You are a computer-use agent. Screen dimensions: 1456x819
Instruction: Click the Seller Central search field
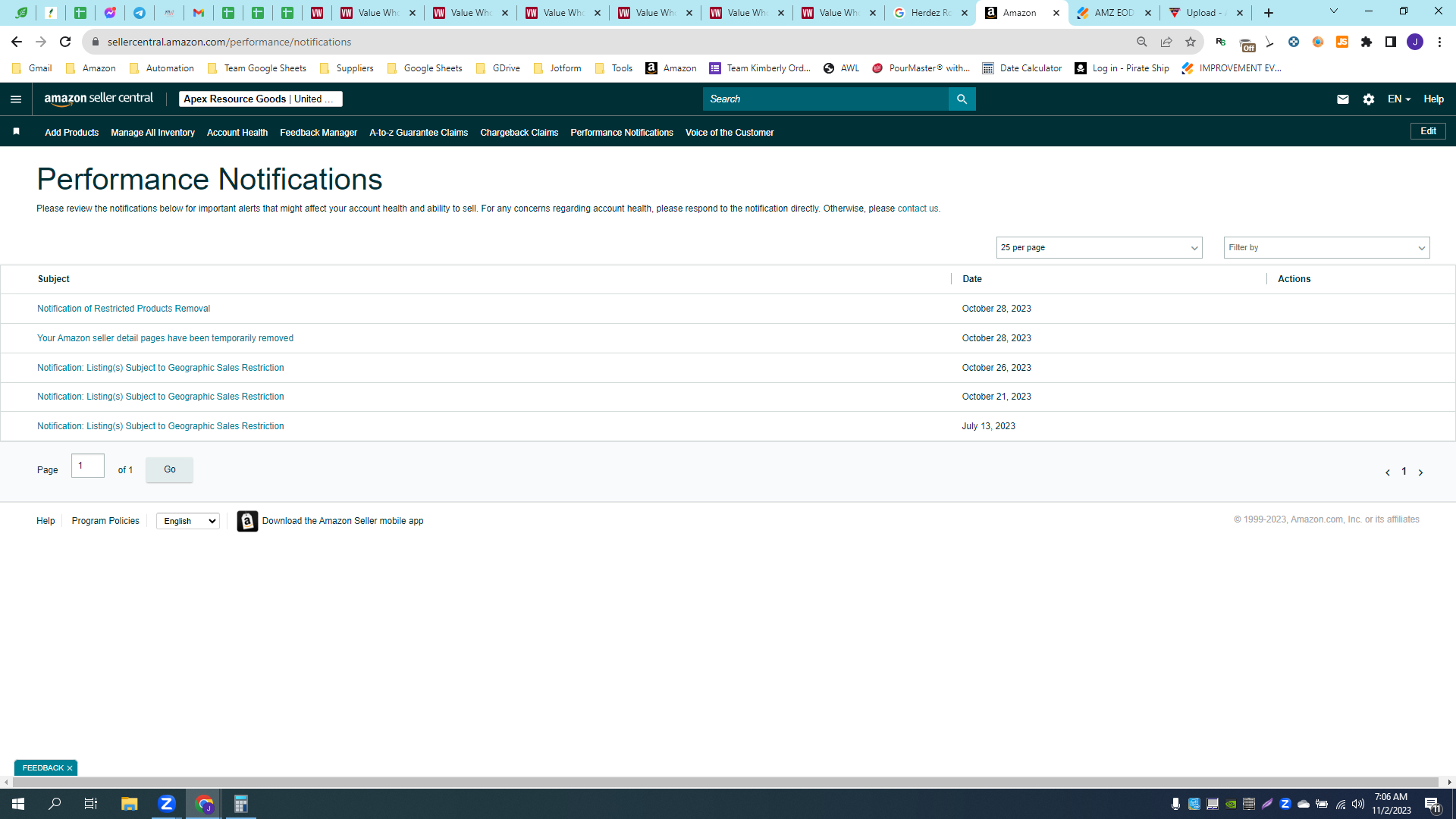click(x=826, y=99)
